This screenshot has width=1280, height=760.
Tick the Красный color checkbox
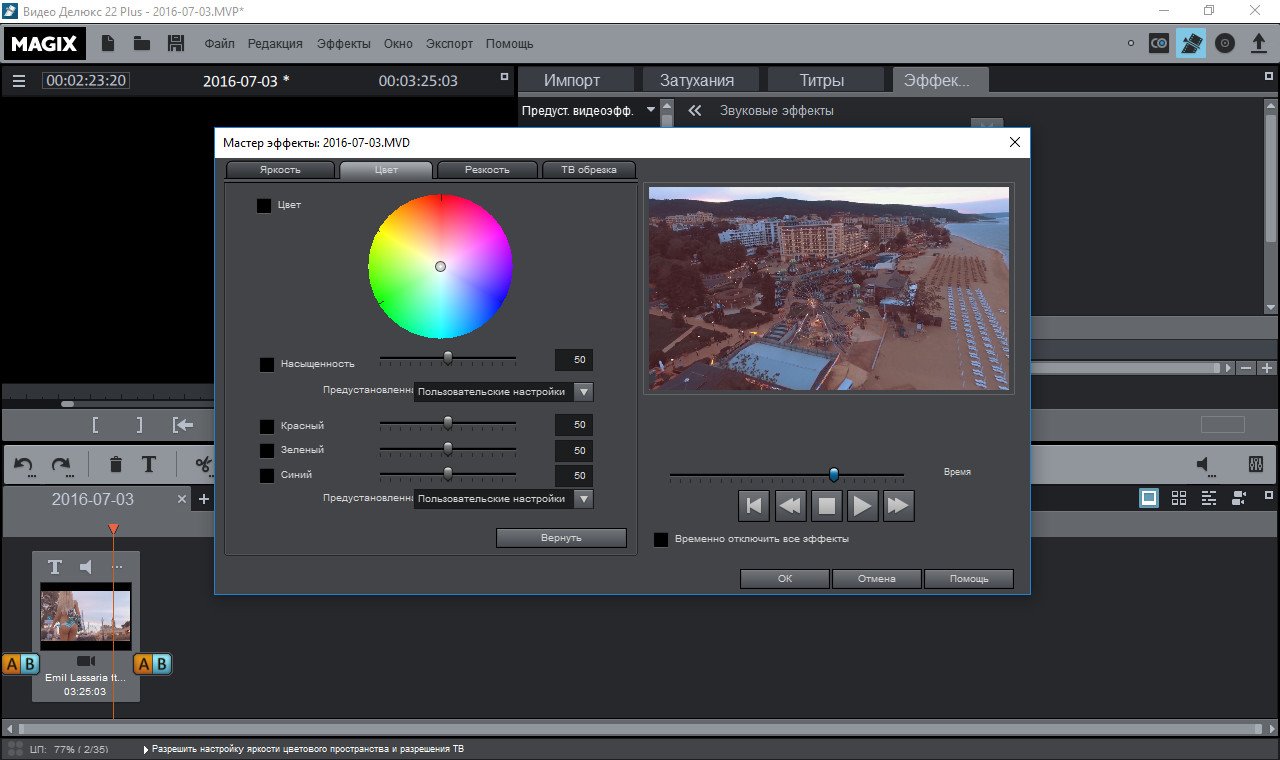tap(267, 426)
